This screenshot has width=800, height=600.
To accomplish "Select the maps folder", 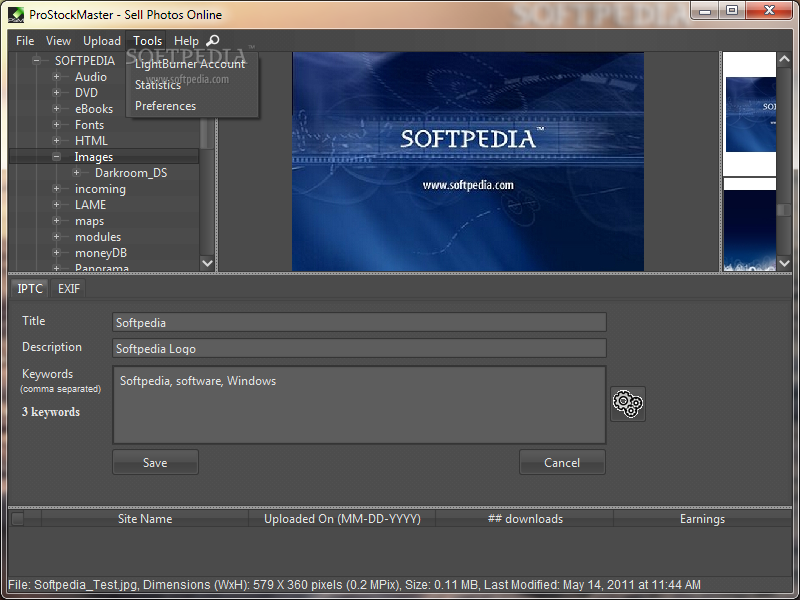I will 89,221.
